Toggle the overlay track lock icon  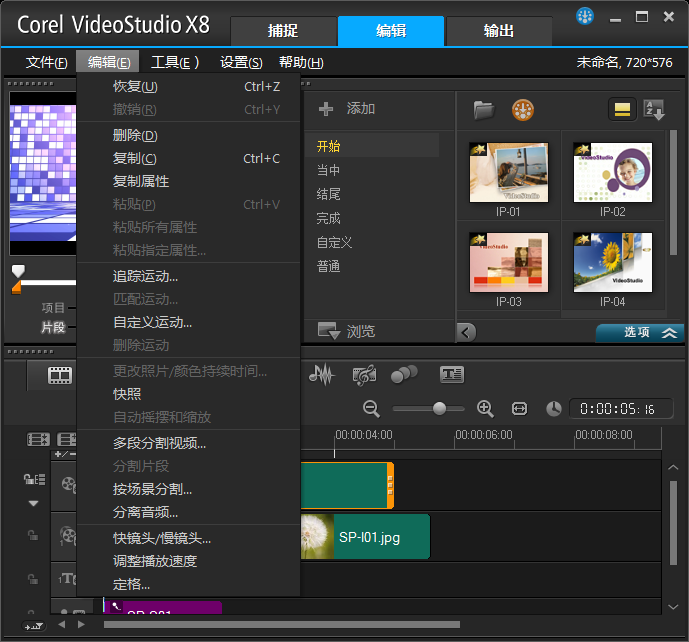pos(33,535)
